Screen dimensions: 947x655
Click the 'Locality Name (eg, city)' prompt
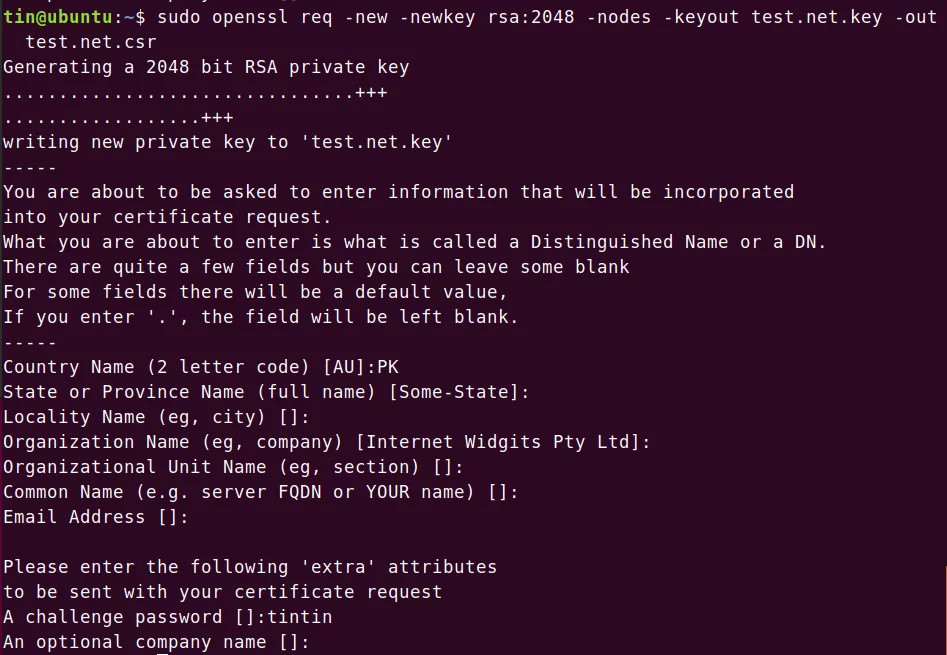[x=134, y=417]
